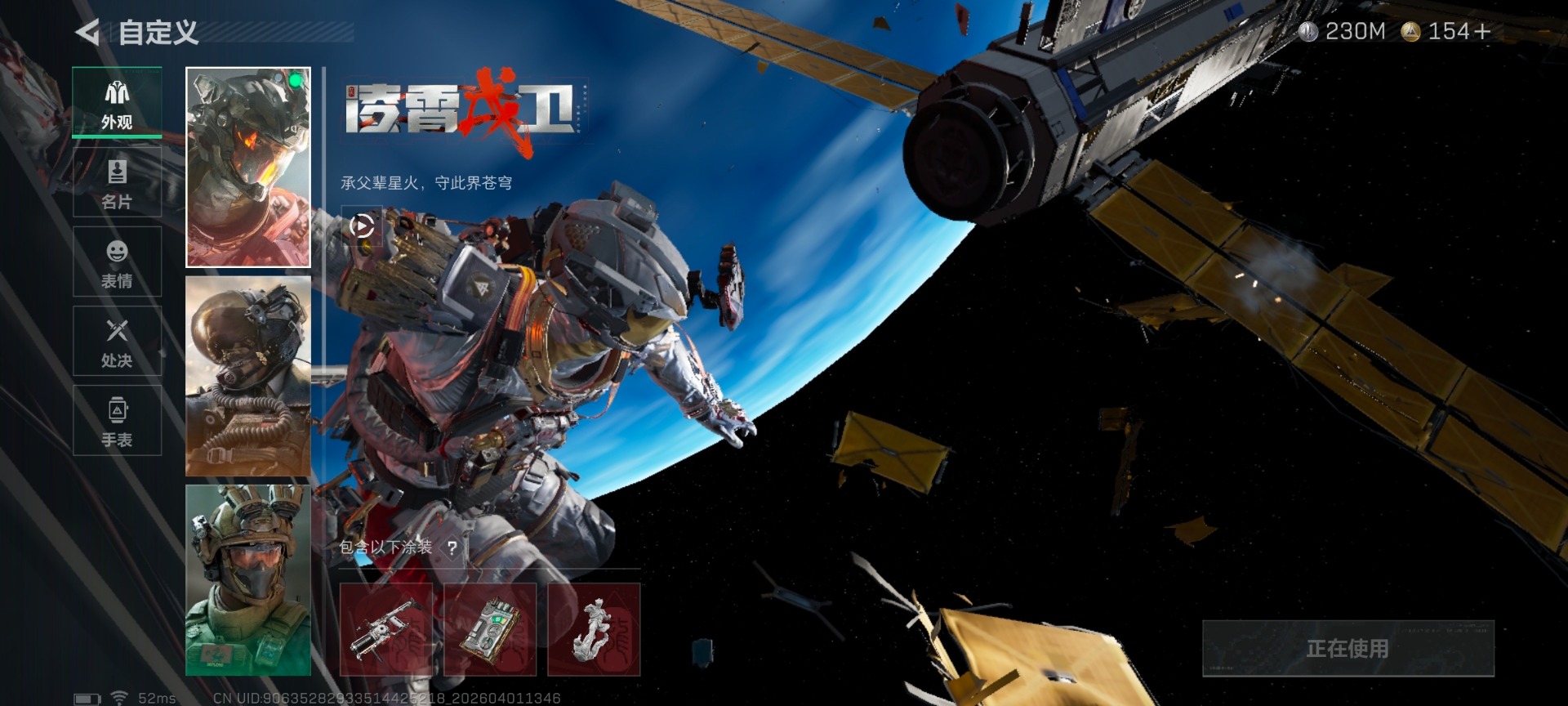This screenshot has width=1568, height=706.
Task: Select the astronaut skin thumbnail with green dot
Action: point(248,168)
